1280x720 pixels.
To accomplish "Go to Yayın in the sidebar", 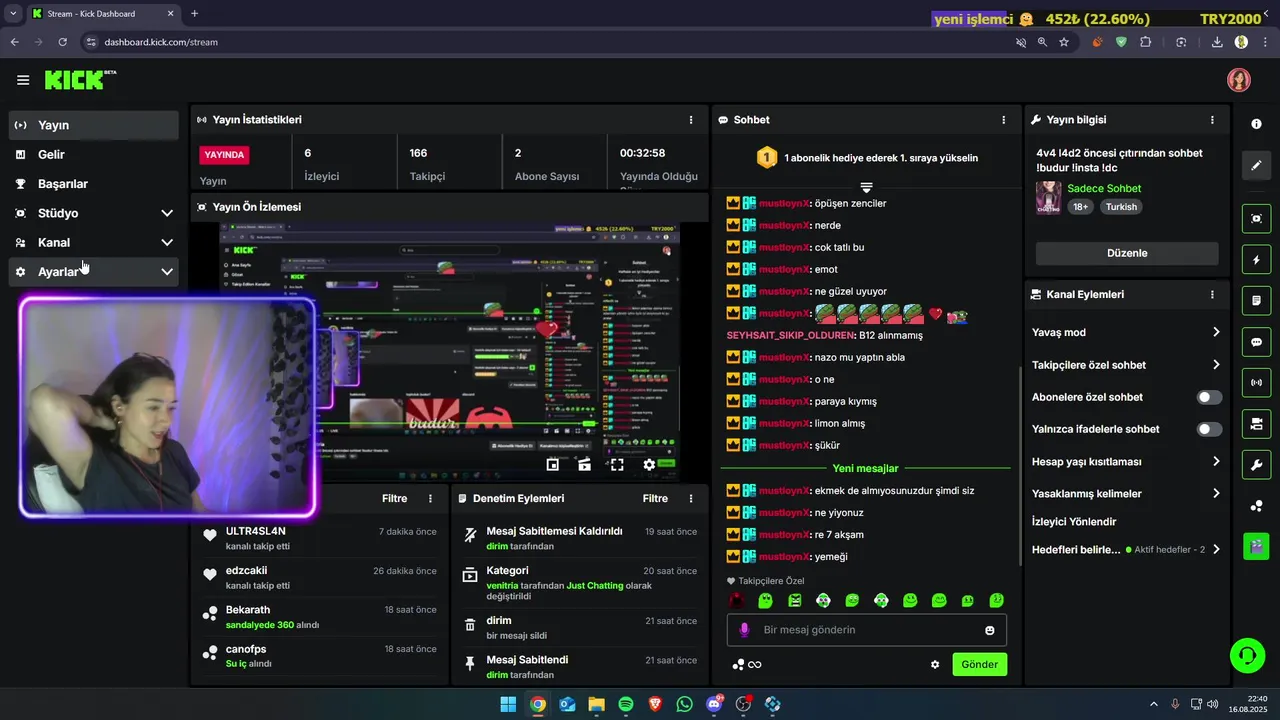I will 94,125.
